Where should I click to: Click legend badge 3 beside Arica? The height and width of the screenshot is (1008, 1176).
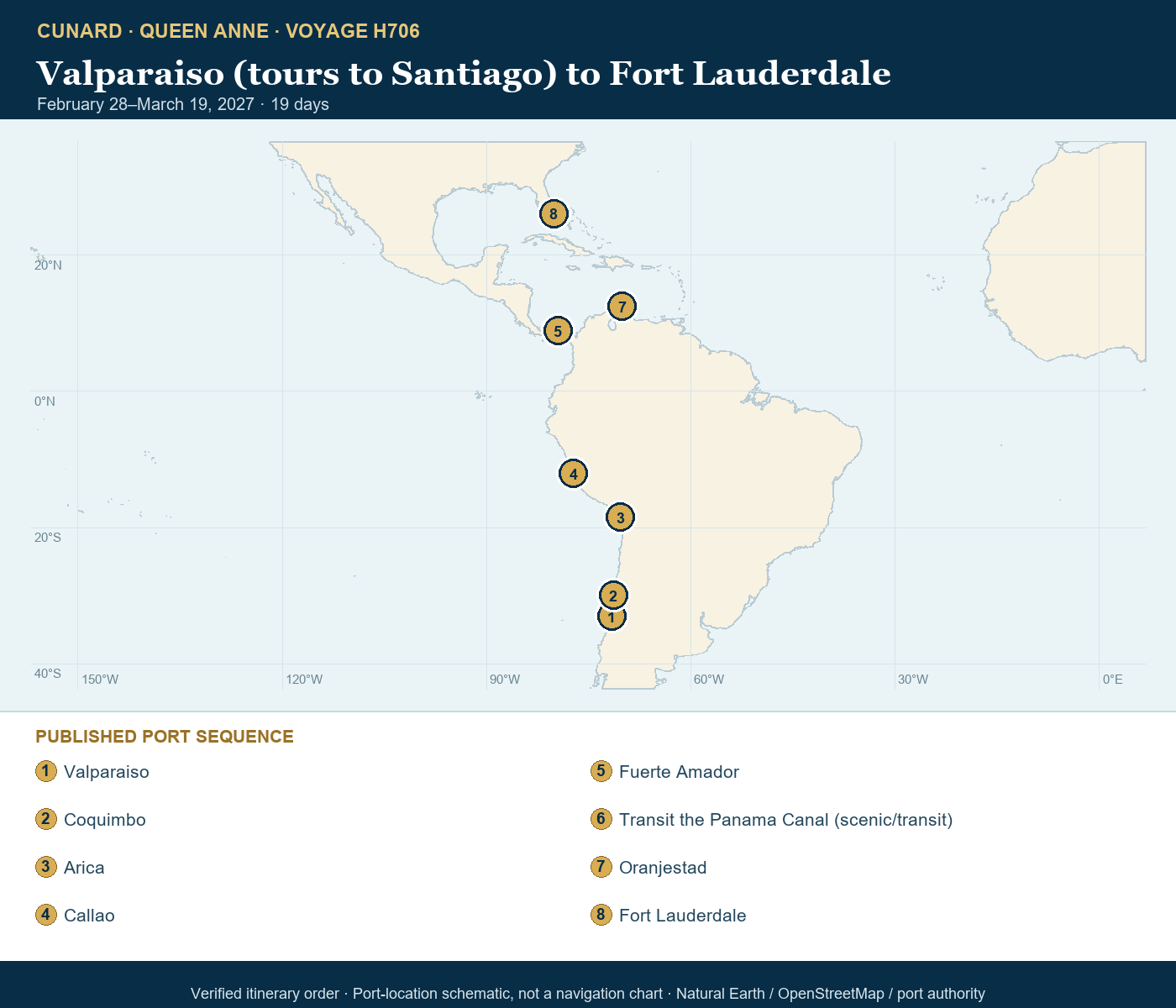[46, 867]
